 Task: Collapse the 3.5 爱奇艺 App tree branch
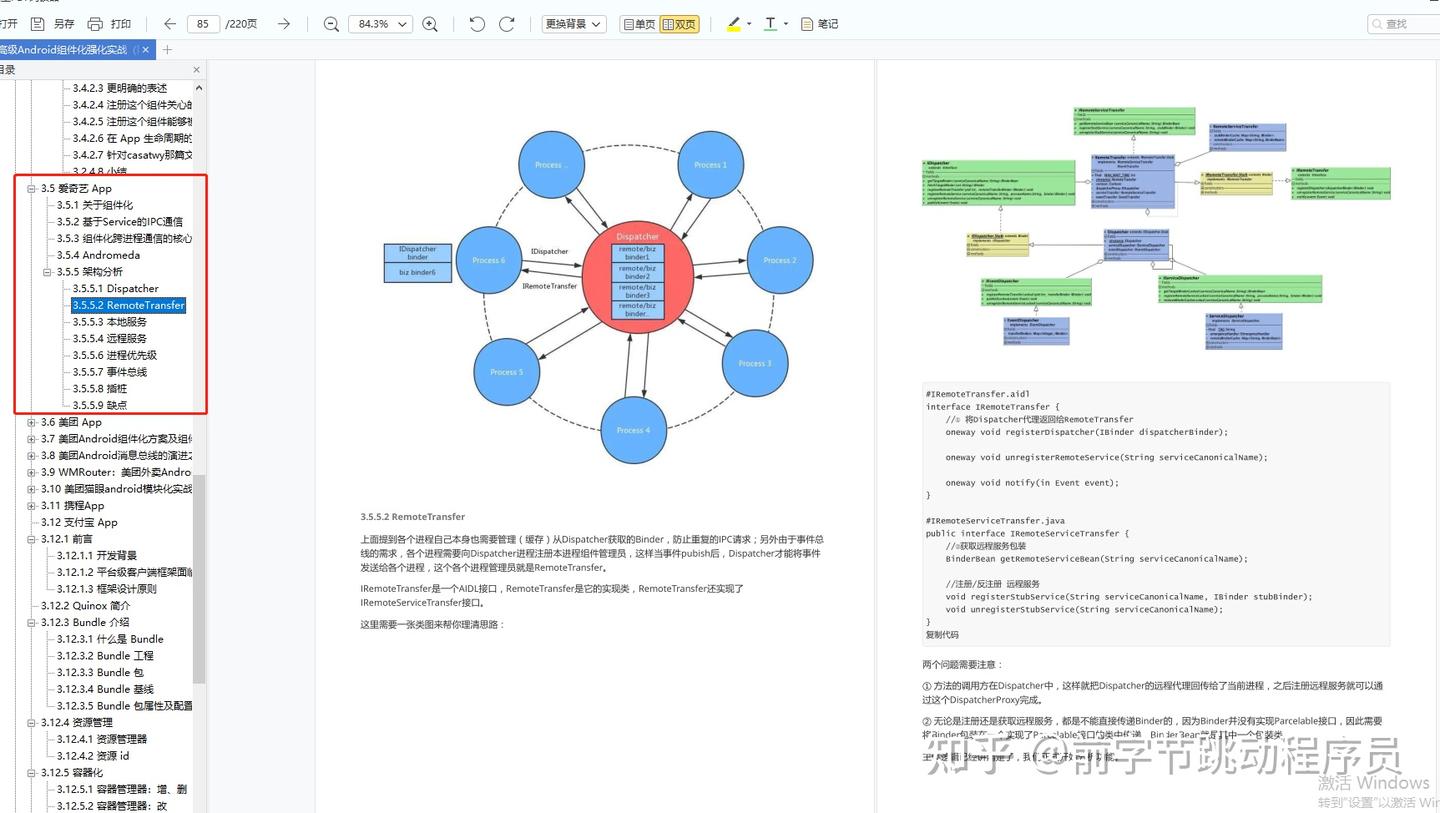click(31, 187)
